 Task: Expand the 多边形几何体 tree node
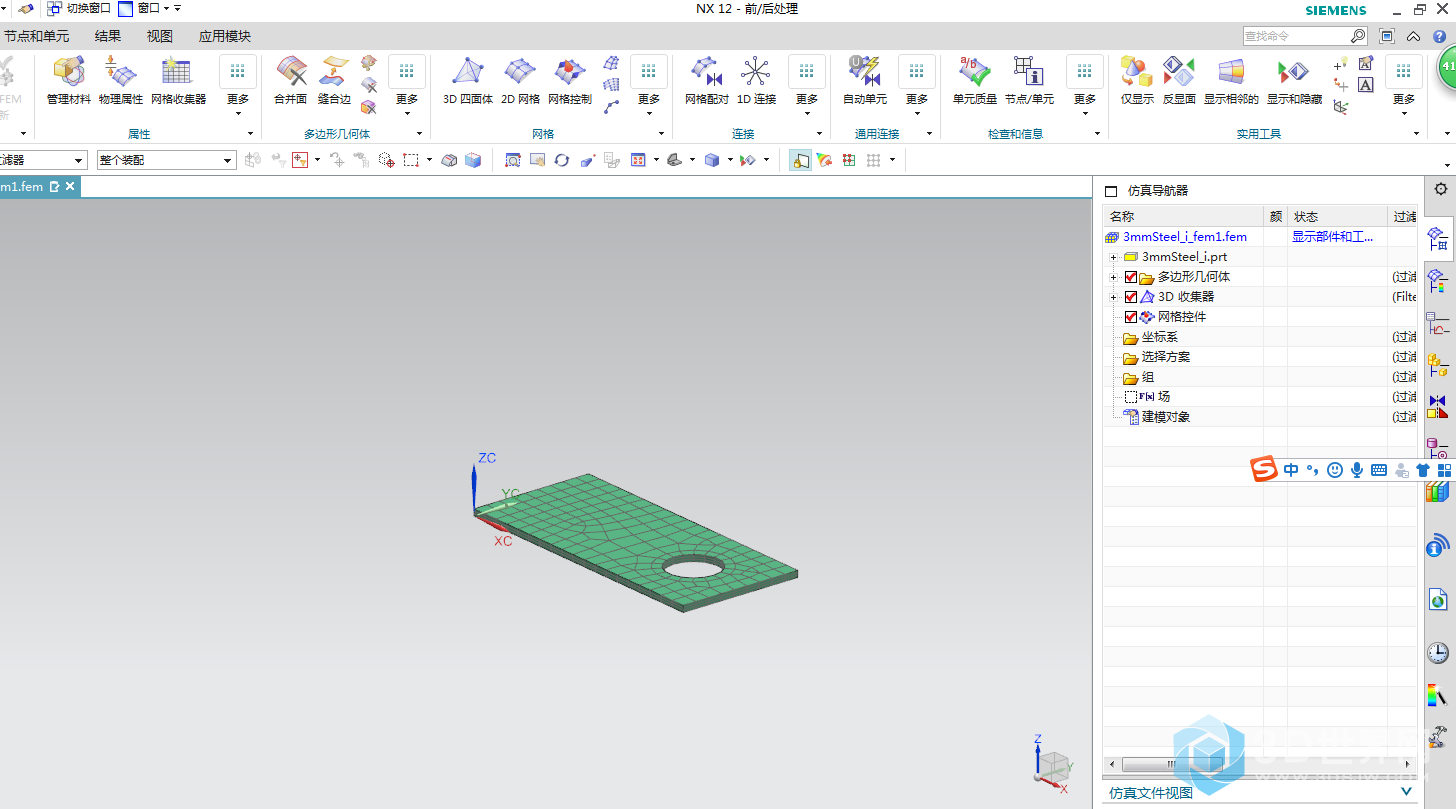1113,277
